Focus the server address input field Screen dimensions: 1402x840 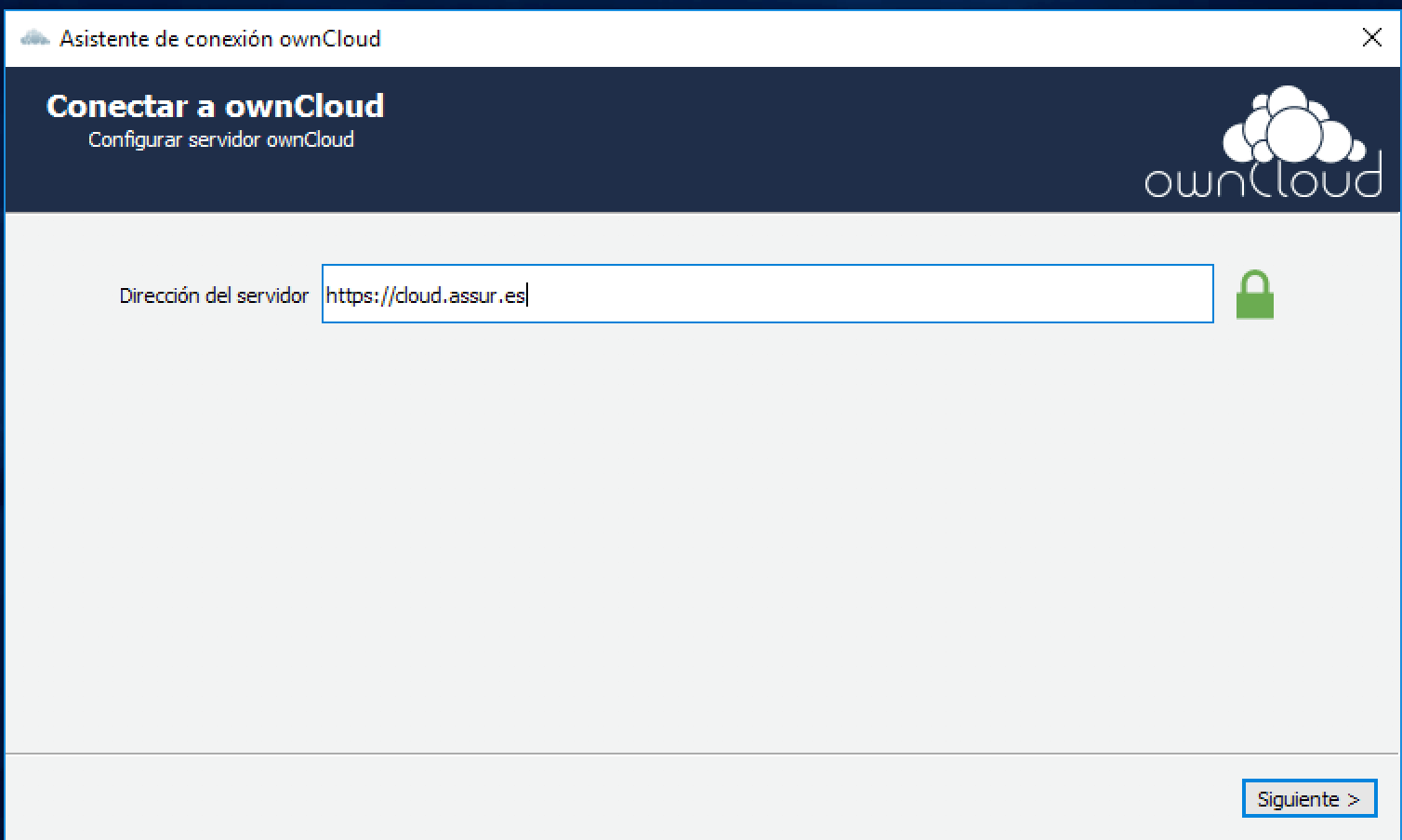coord(767,294)
